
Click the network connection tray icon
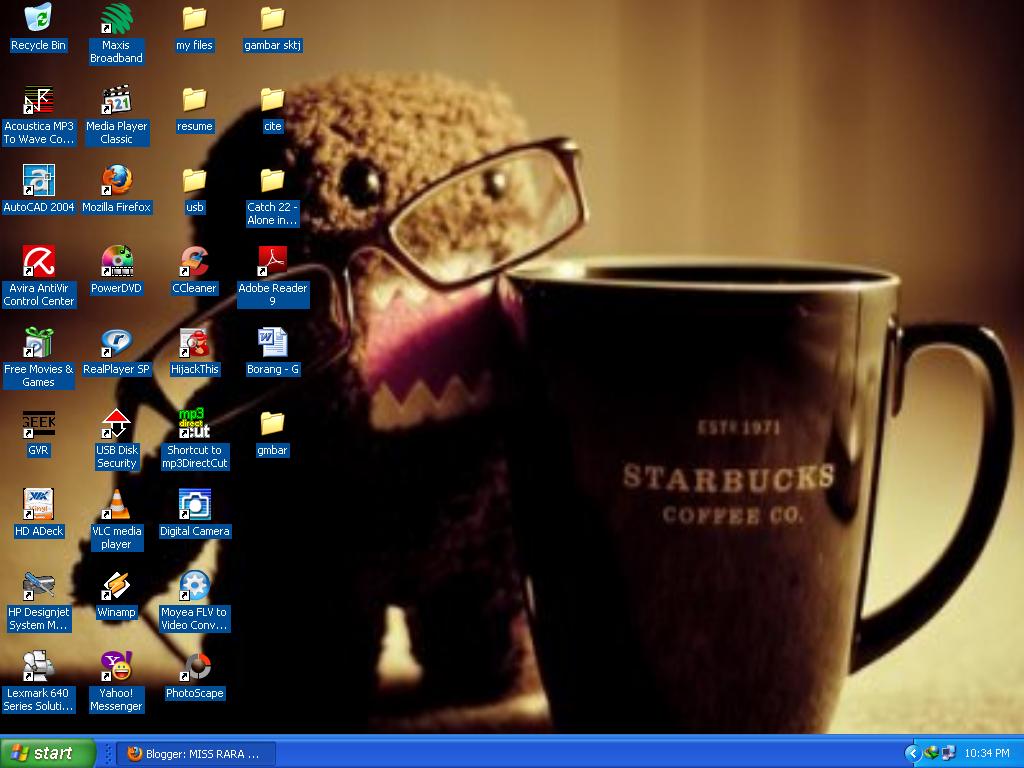(x=948, y=753)
